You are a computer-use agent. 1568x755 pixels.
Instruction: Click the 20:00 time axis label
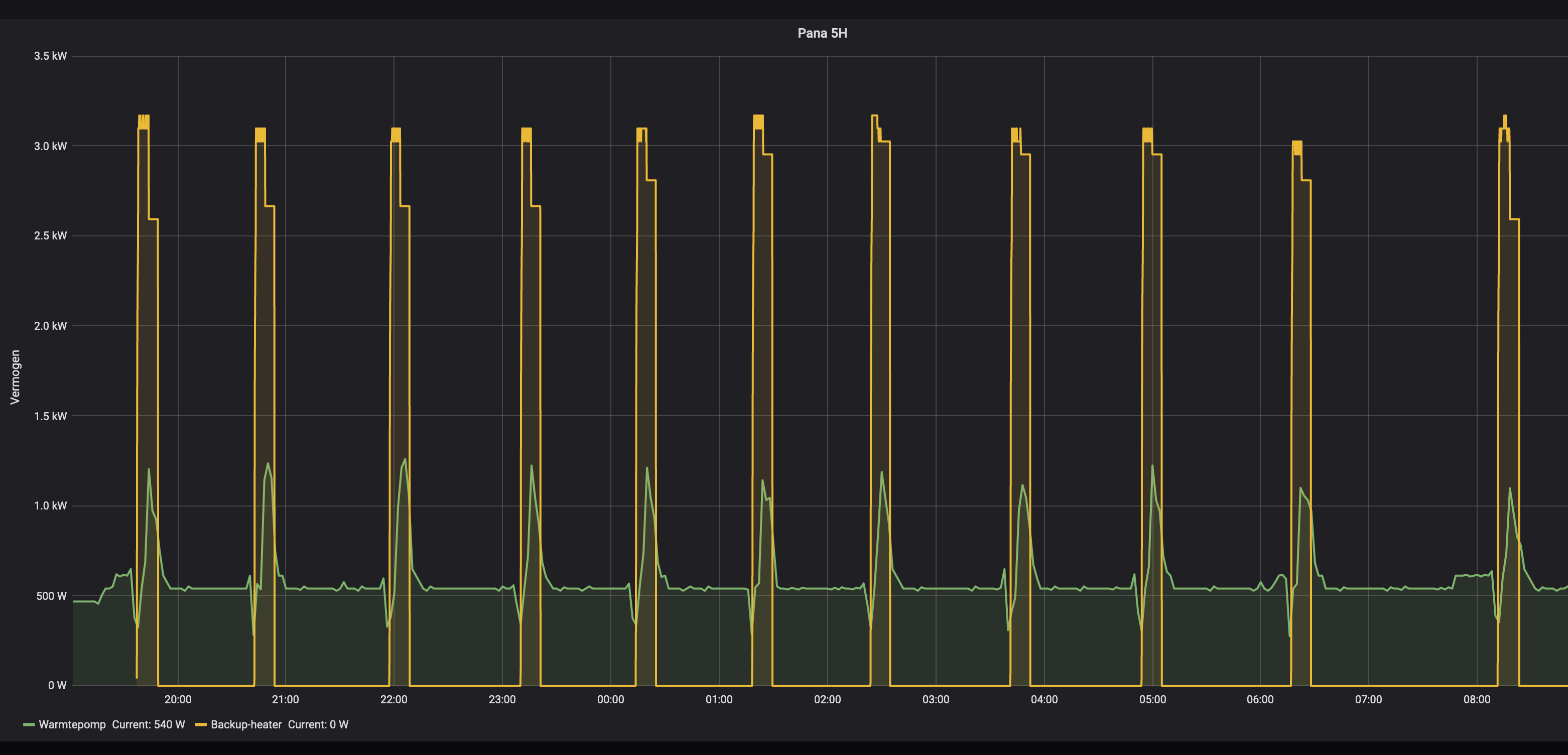[x=178, y=700]
